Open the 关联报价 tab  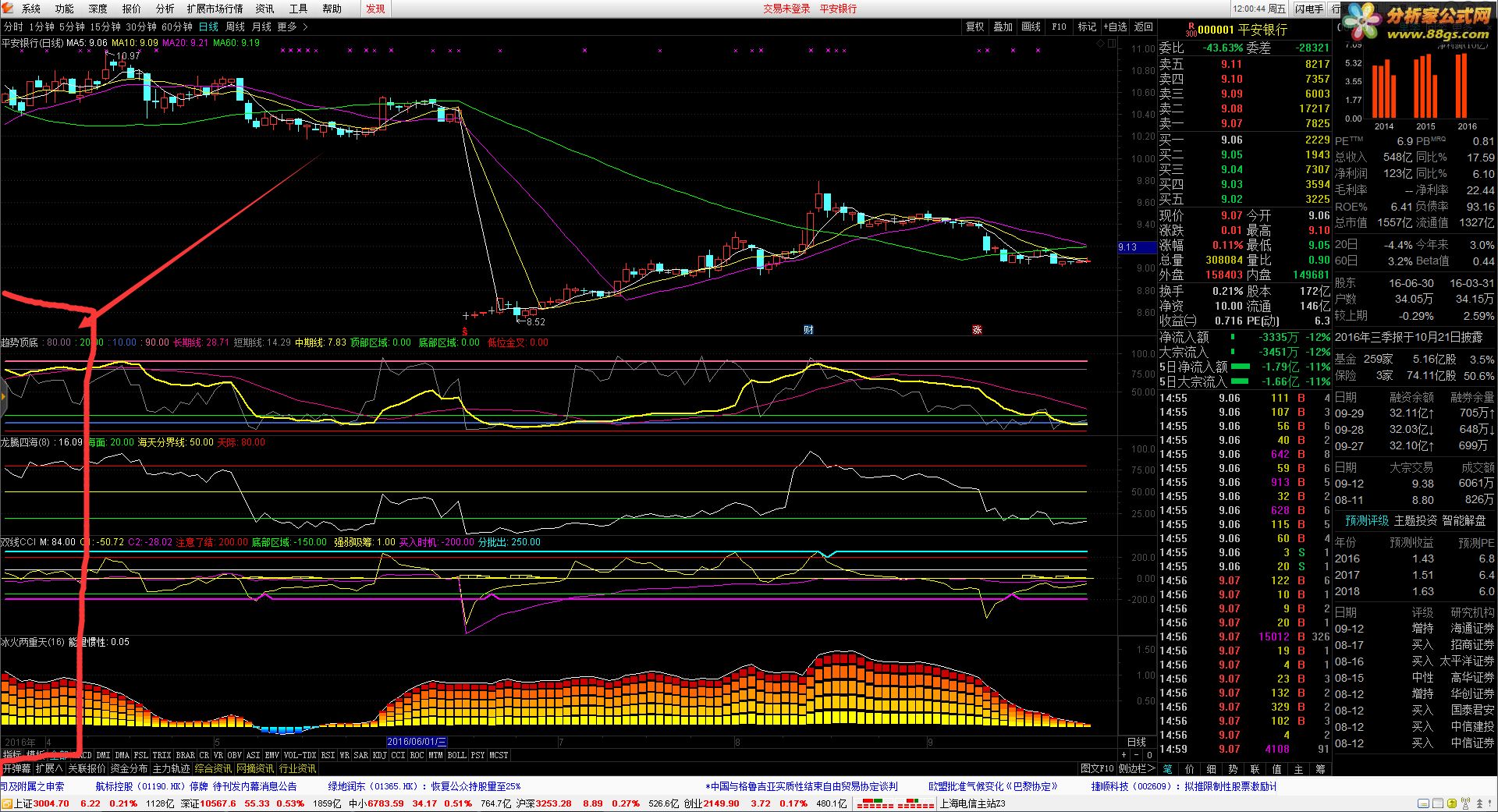(x=86, y=768)
